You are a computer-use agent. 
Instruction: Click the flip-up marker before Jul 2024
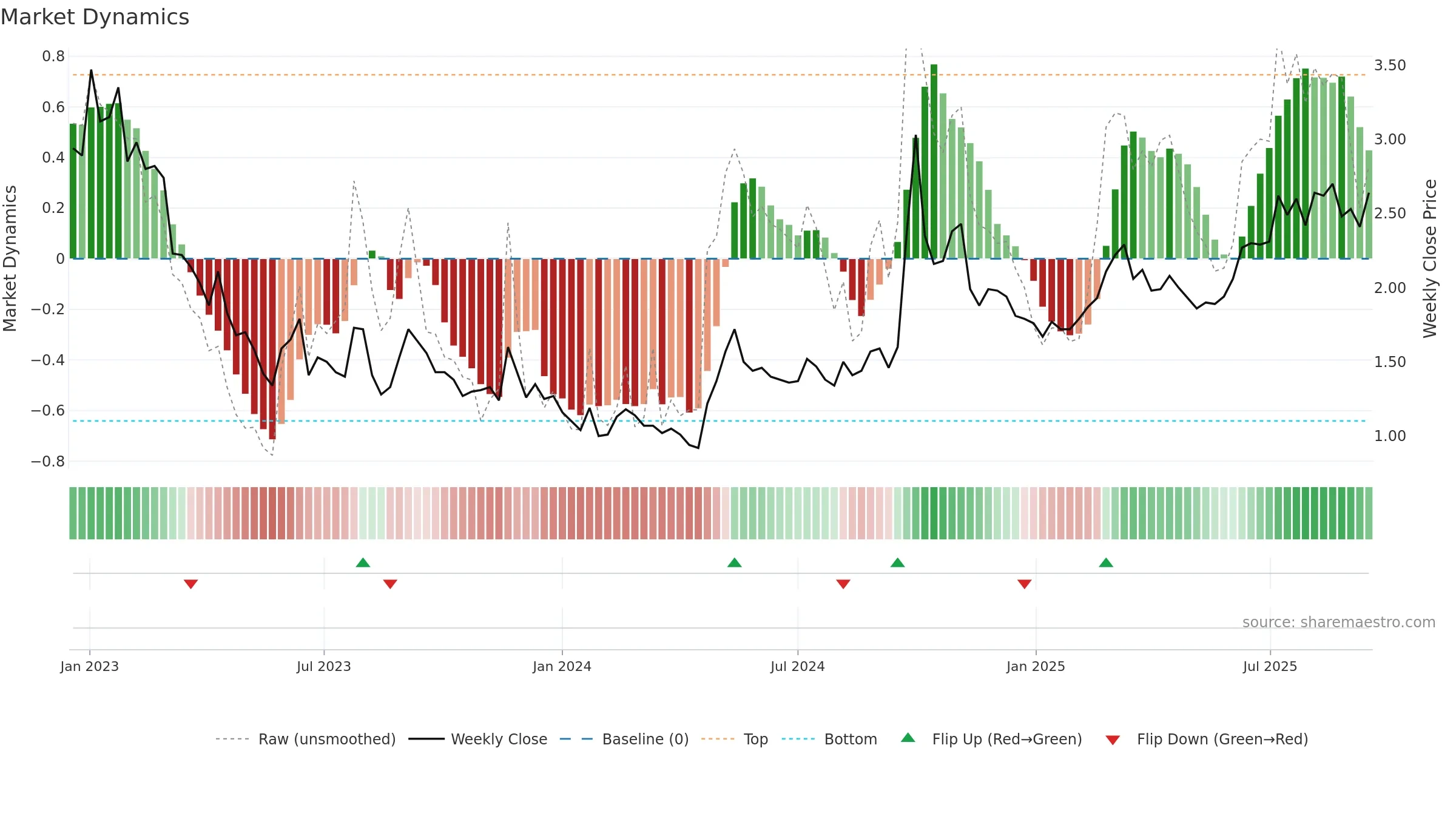coord(735,562)
